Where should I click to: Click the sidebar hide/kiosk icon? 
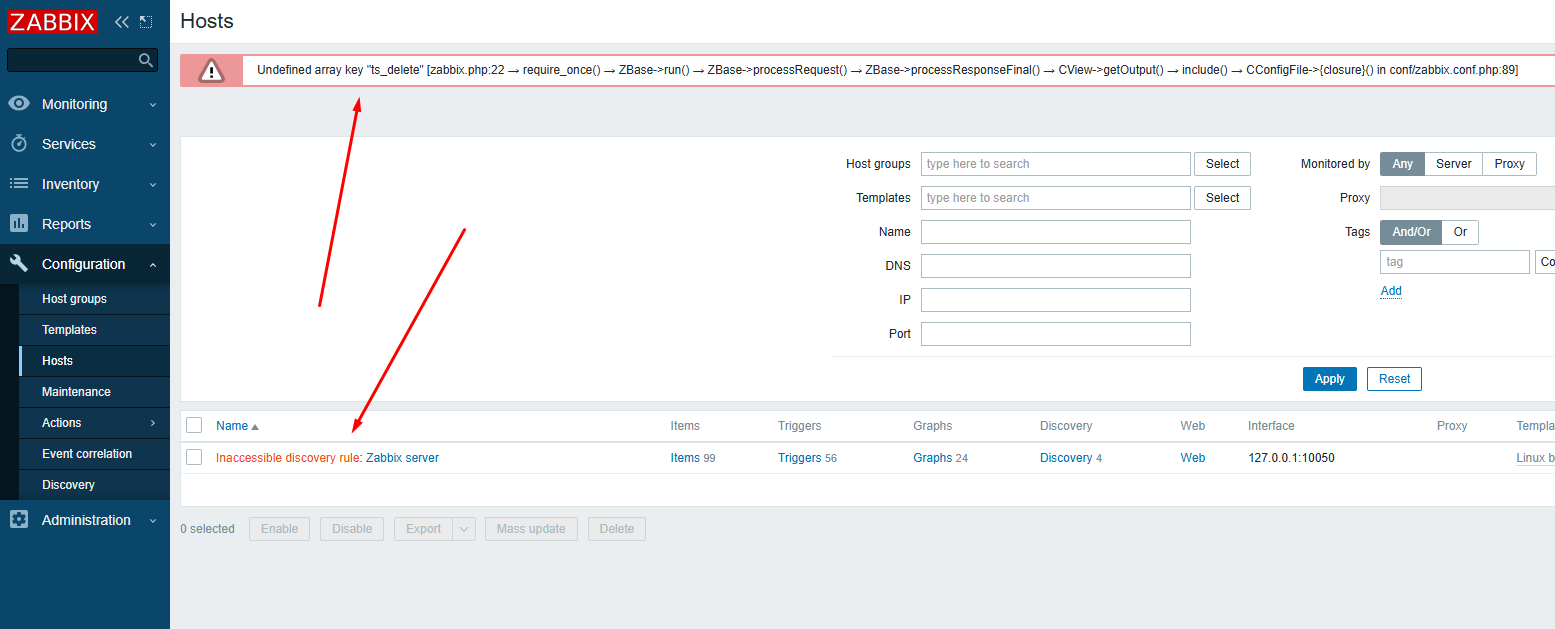click(146, 22)
